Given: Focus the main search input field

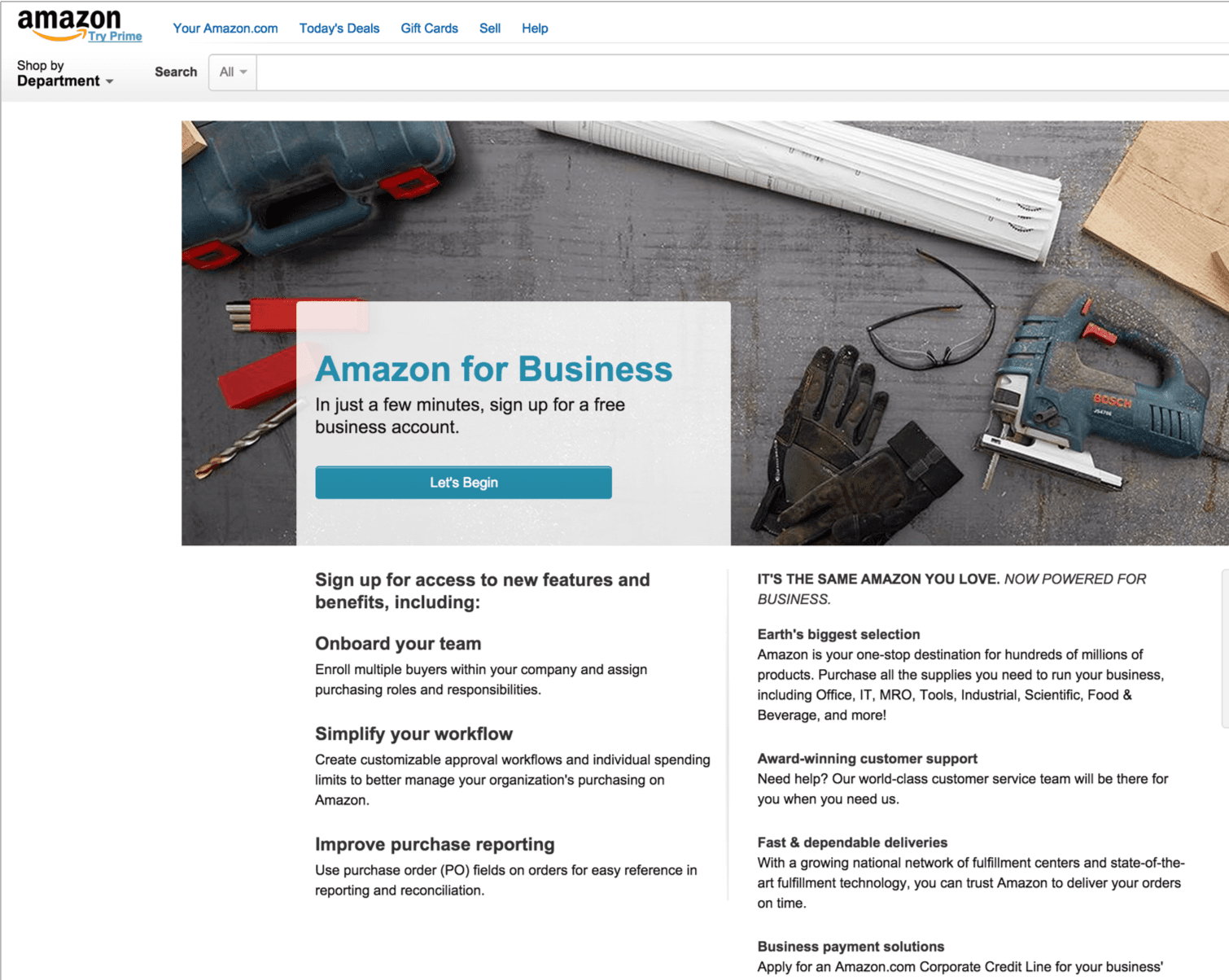Looking at the screenshot, I should [742, 72].
